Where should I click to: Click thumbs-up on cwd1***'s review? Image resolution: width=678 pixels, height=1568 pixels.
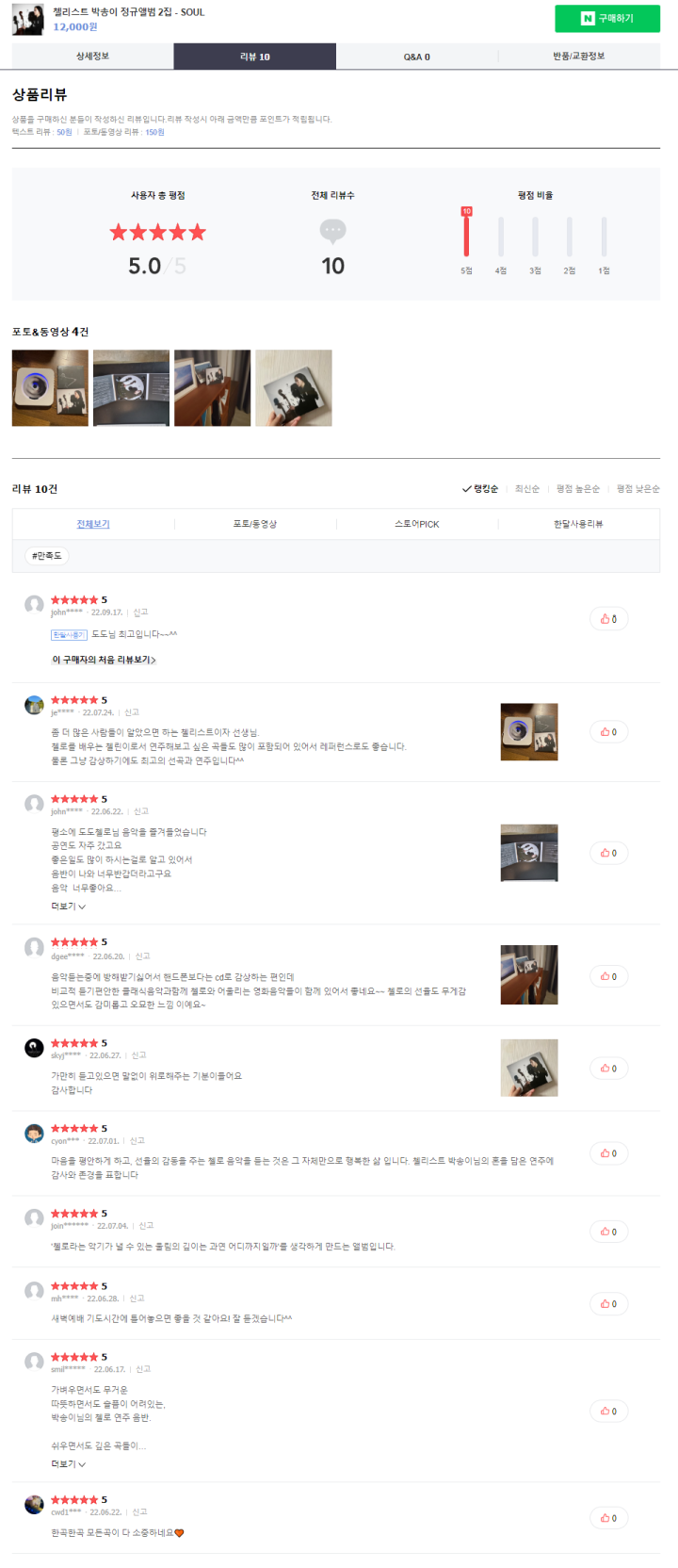pos(608,1518)
